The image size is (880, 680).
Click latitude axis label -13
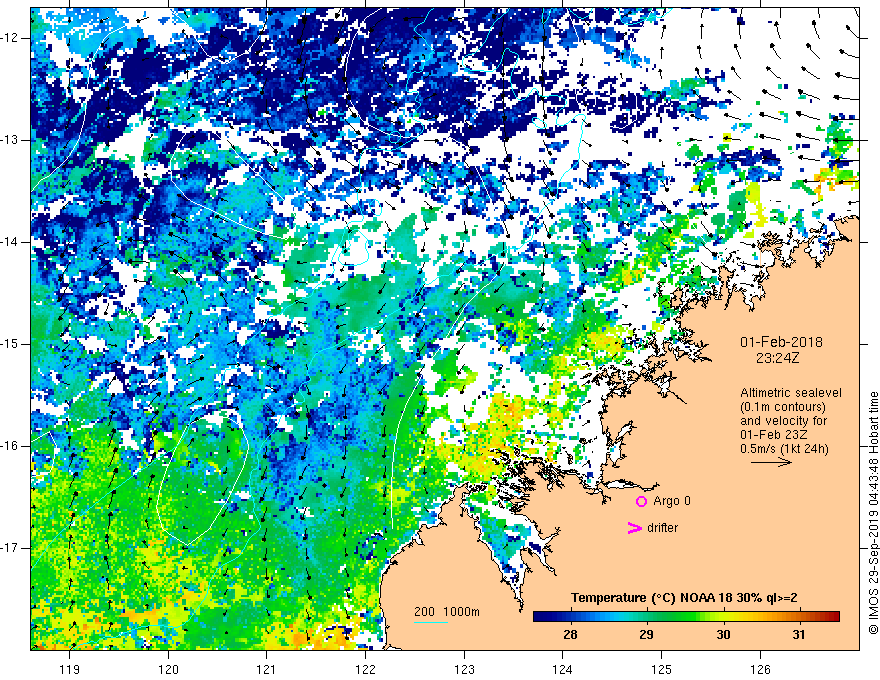tap(10, 140)
